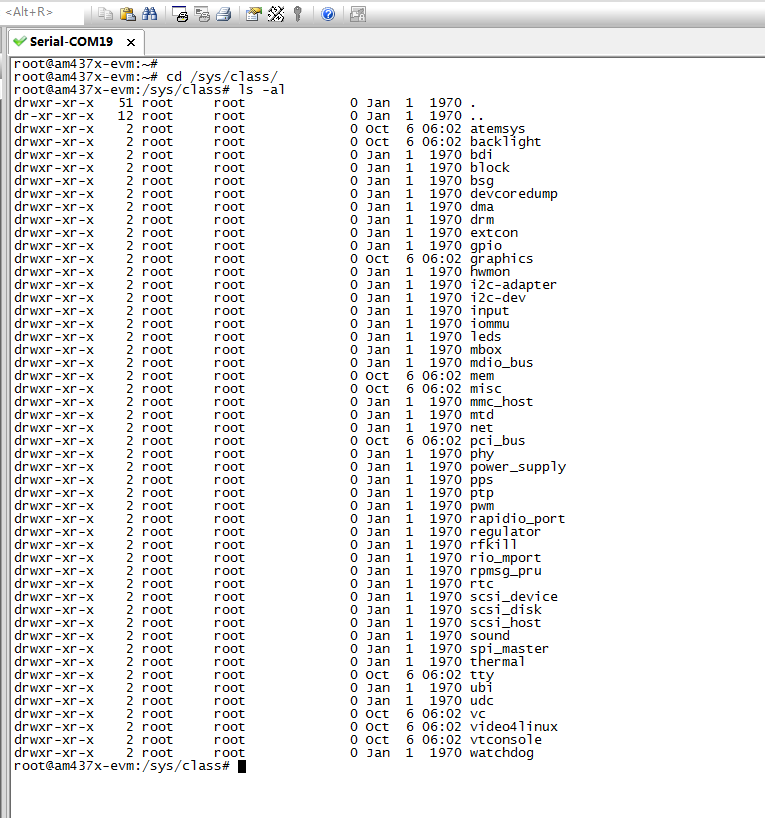765x818 pixels.
Task: Click the 'pps' directory entry
Action: click(481, 480)
